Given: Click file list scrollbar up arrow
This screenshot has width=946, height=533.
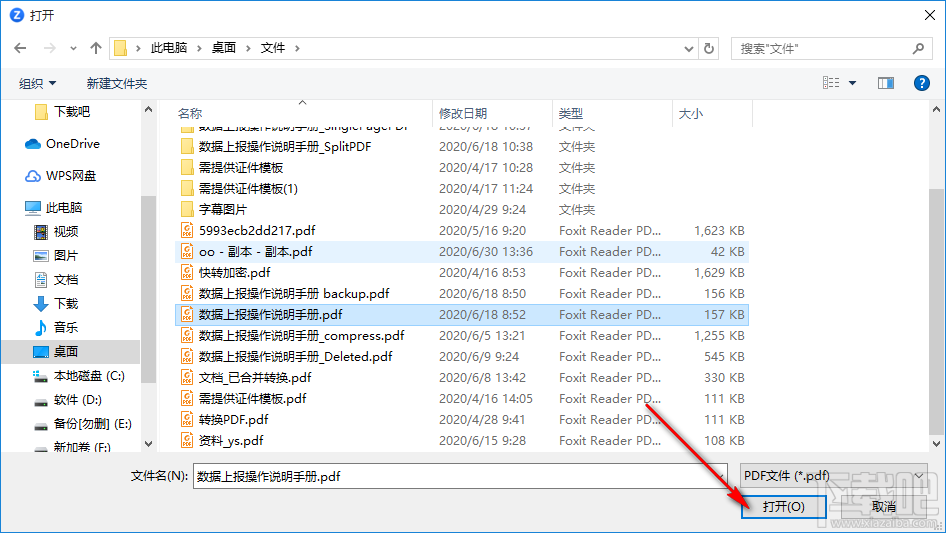Looking at the screenshot, I should (936, 110).
